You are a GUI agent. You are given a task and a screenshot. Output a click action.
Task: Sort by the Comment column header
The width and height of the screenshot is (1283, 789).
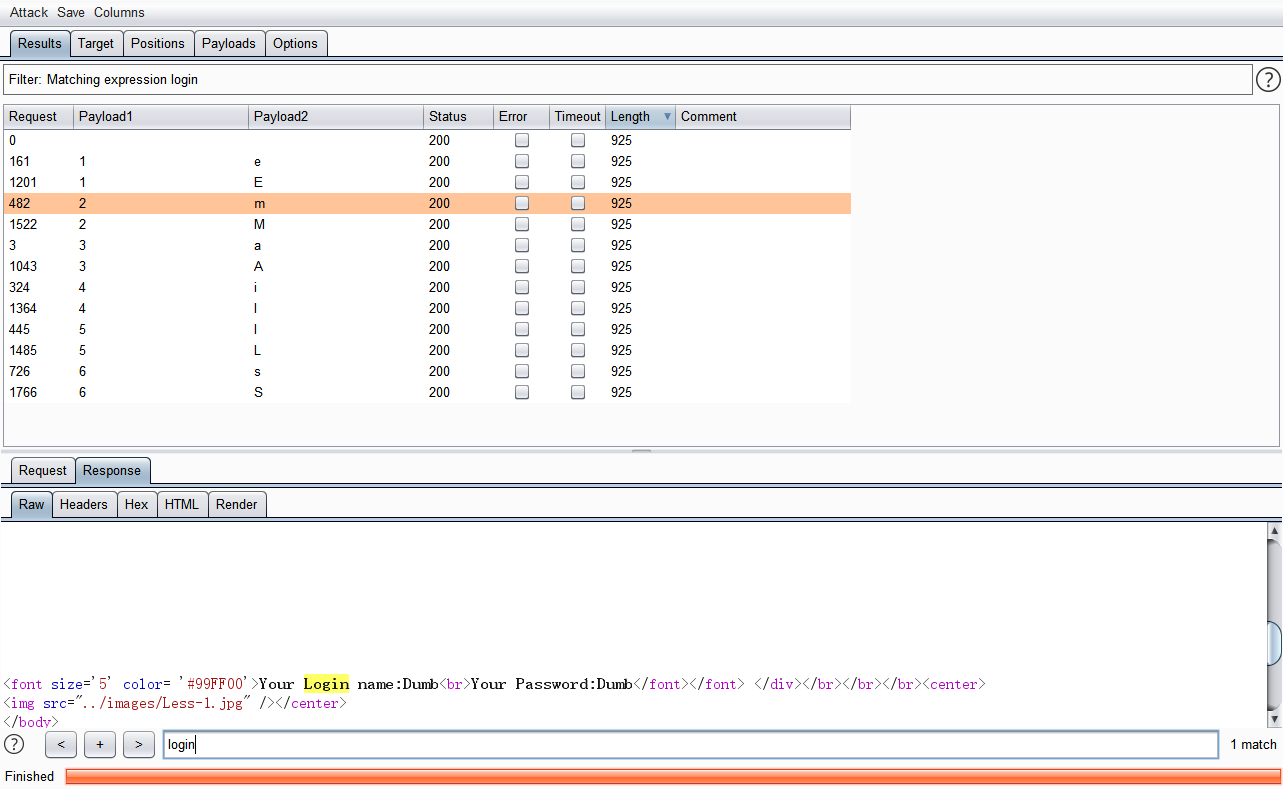(763, 117)
